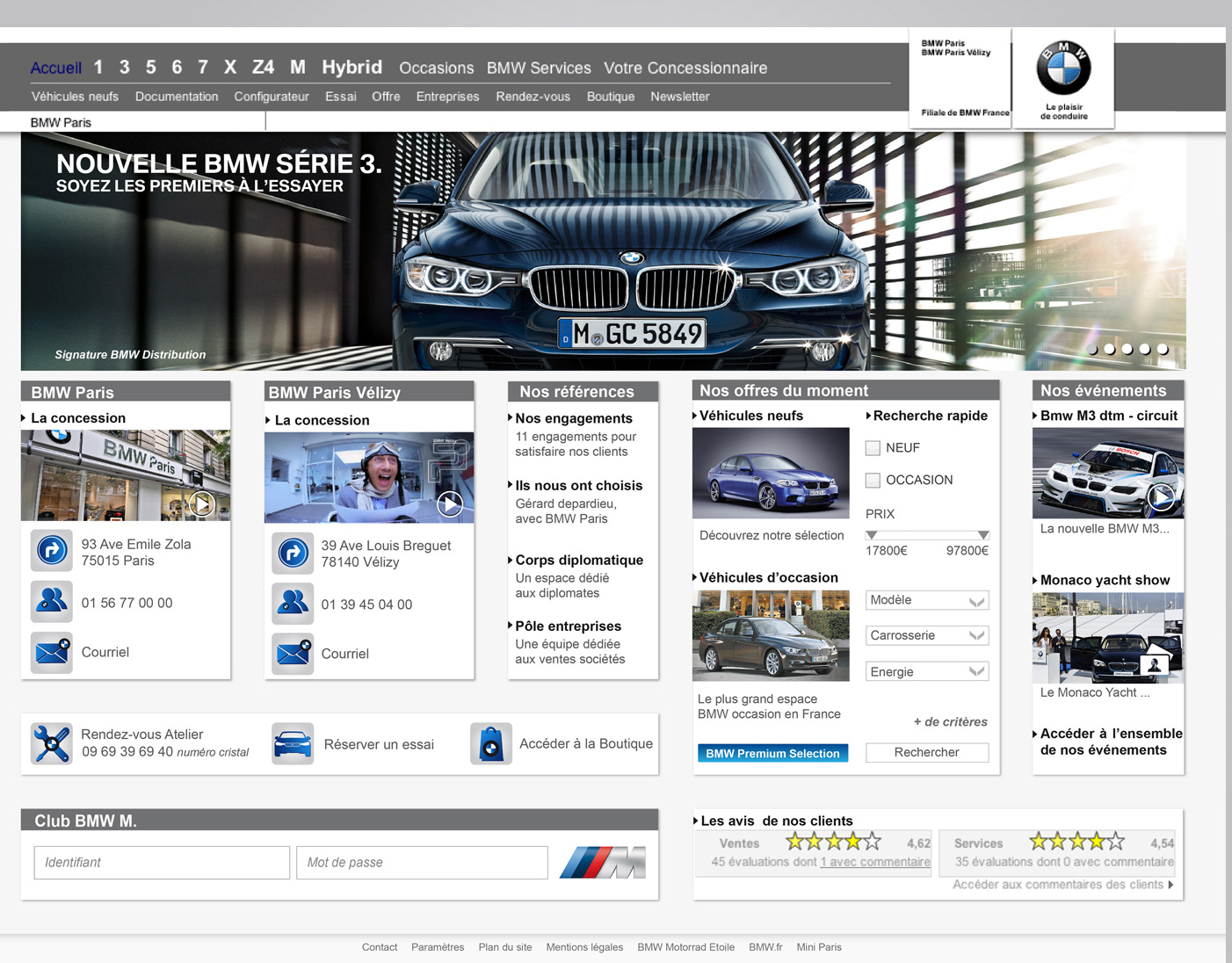The image size is (1232, 963).
Task: Click the envelope icon in the BMW Paris Vélizy card
Action: (293, 654)
